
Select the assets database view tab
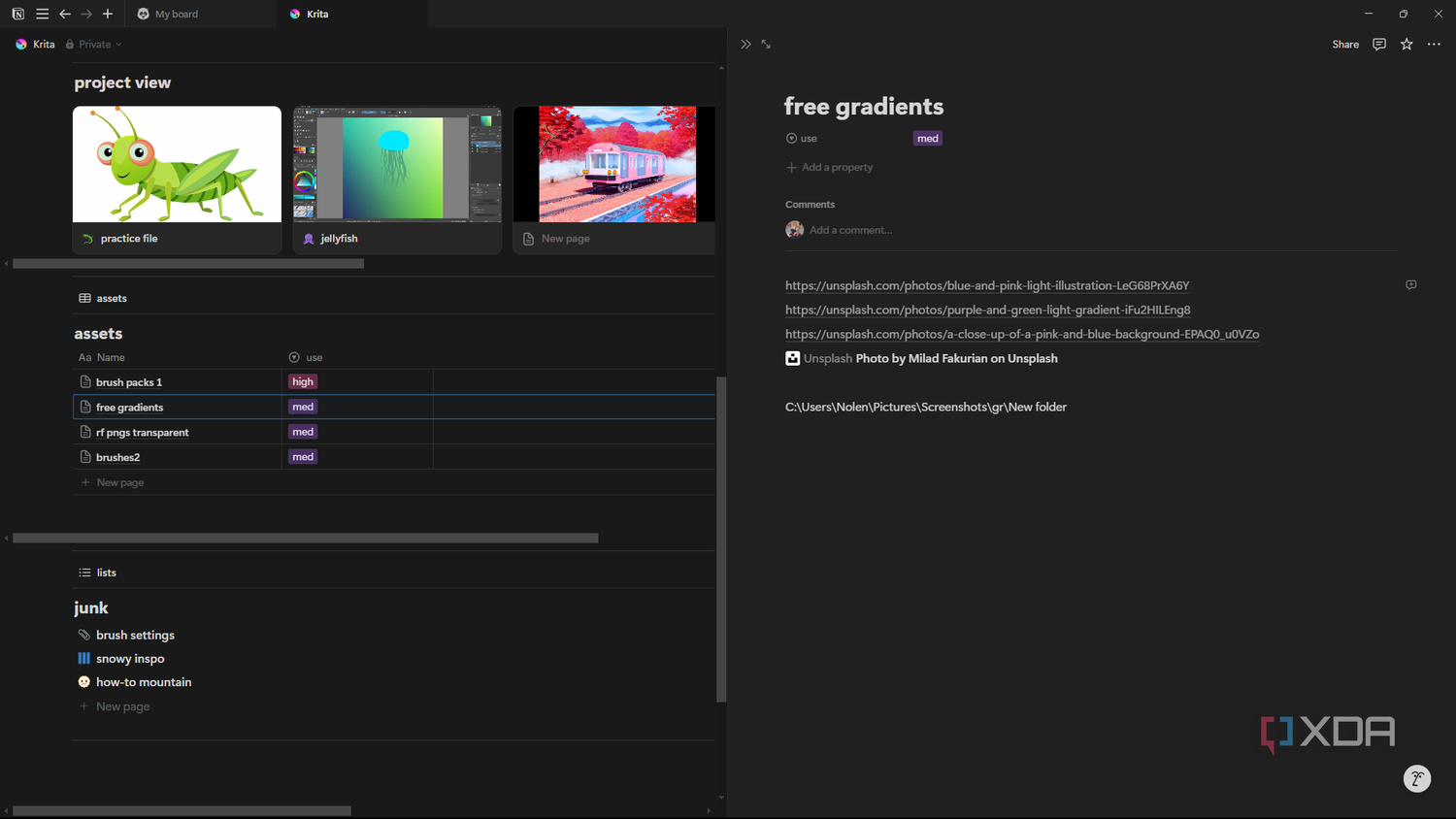click(x=103, y=298)
